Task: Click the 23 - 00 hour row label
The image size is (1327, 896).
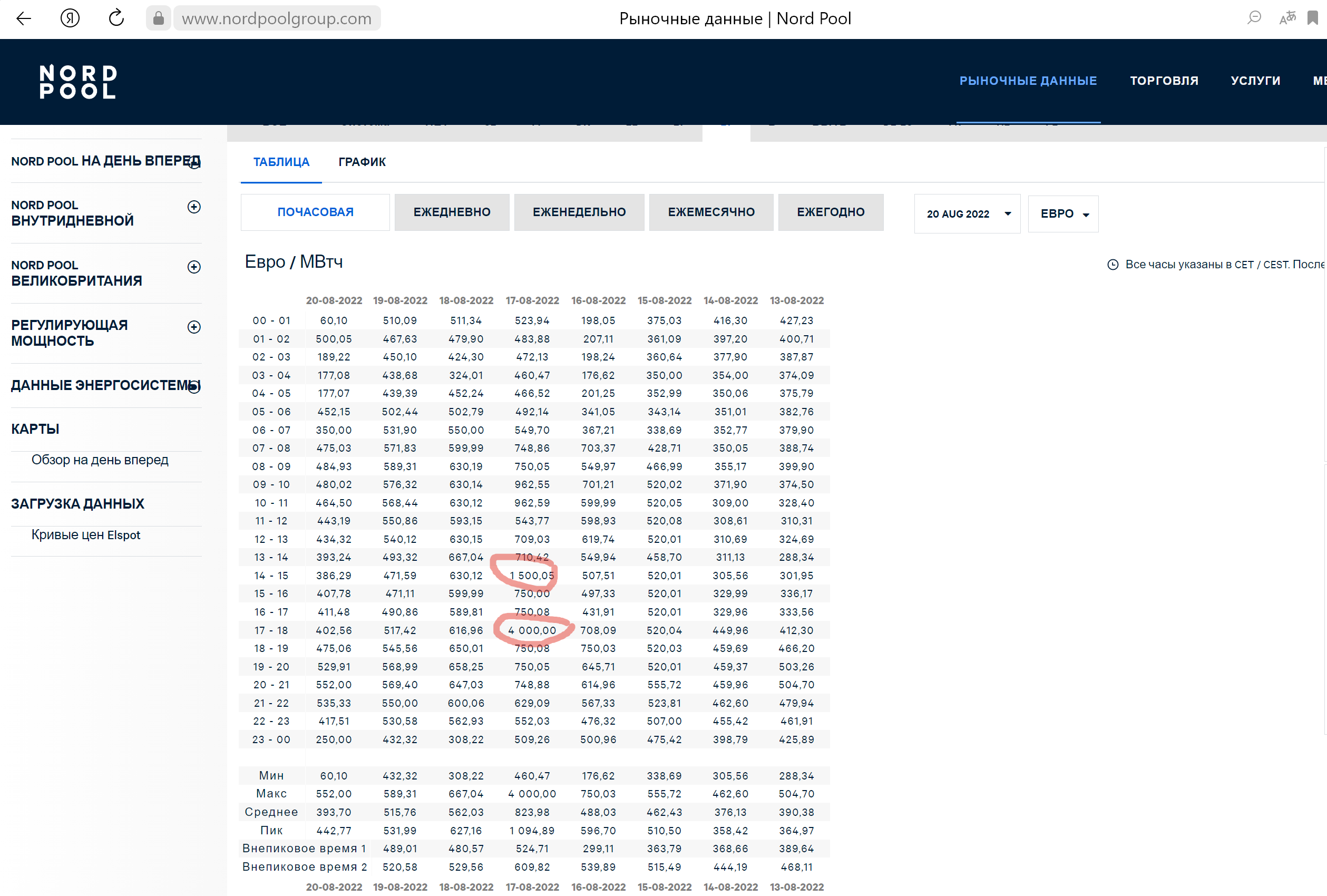Action: pyautogui.click(x=271, y=739)
